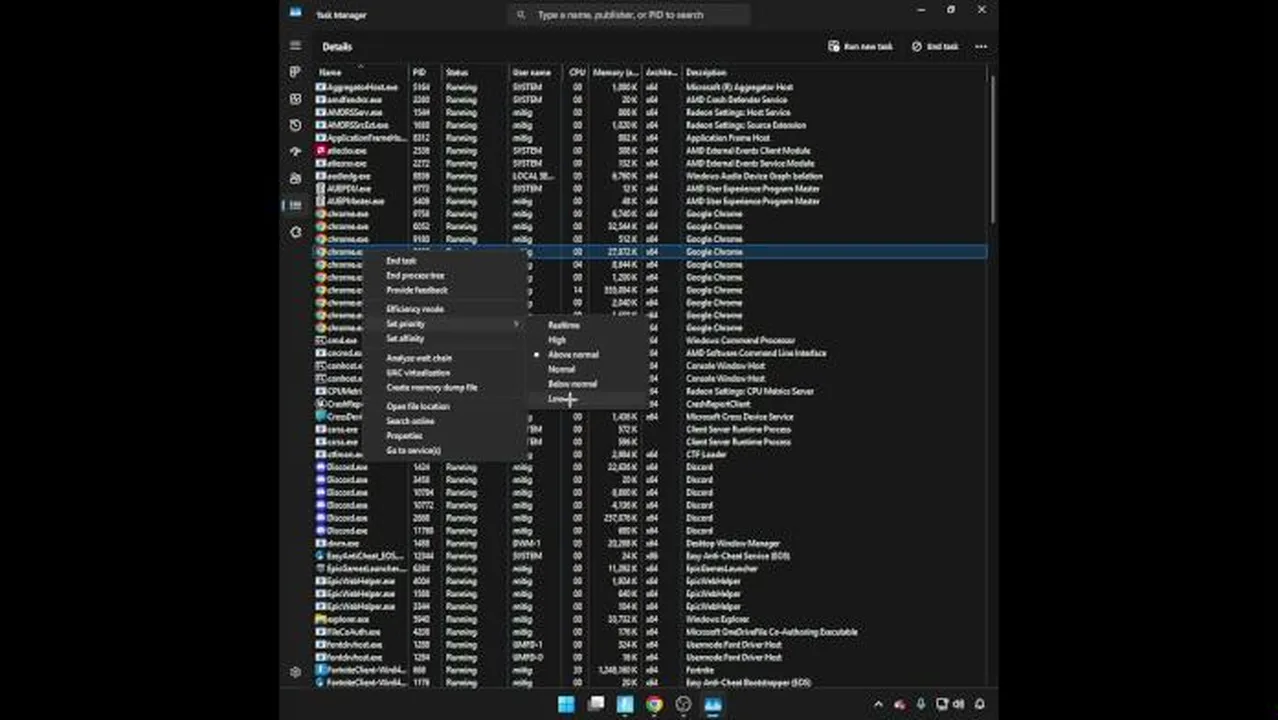Open Windows Start button on taskbar
The width and height of the screenshot is (1278, 720).
(x=566, y=704)
